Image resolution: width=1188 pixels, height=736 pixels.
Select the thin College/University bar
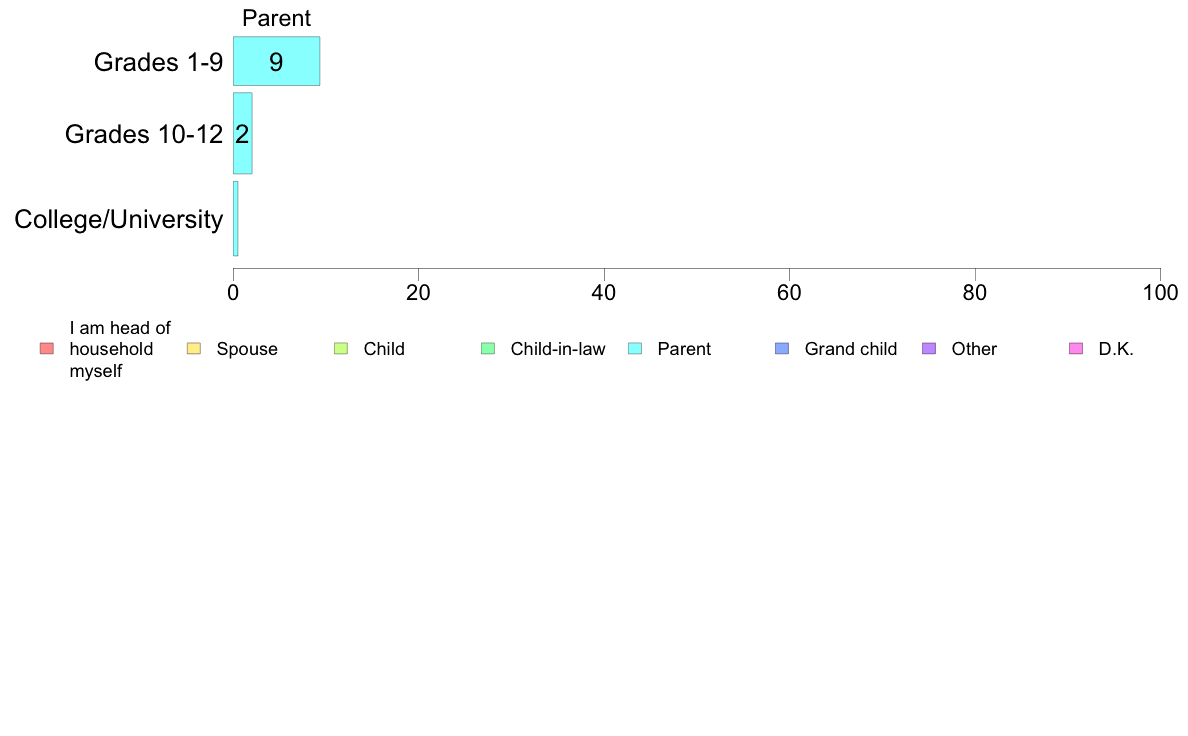coord(236,218)
